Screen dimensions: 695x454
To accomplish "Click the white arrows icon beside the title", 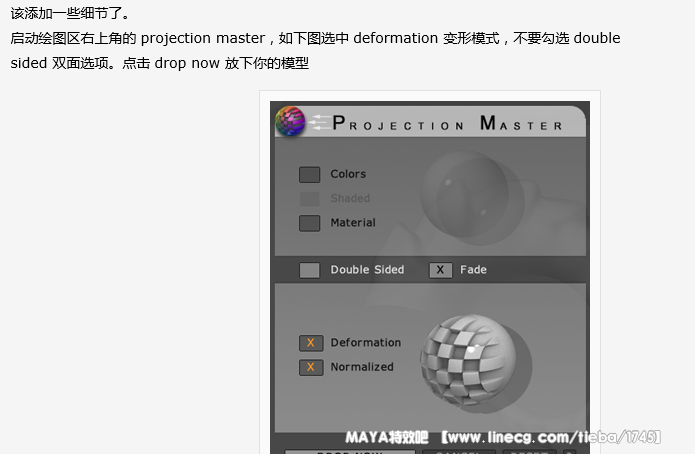I will (x=319, y=122).
